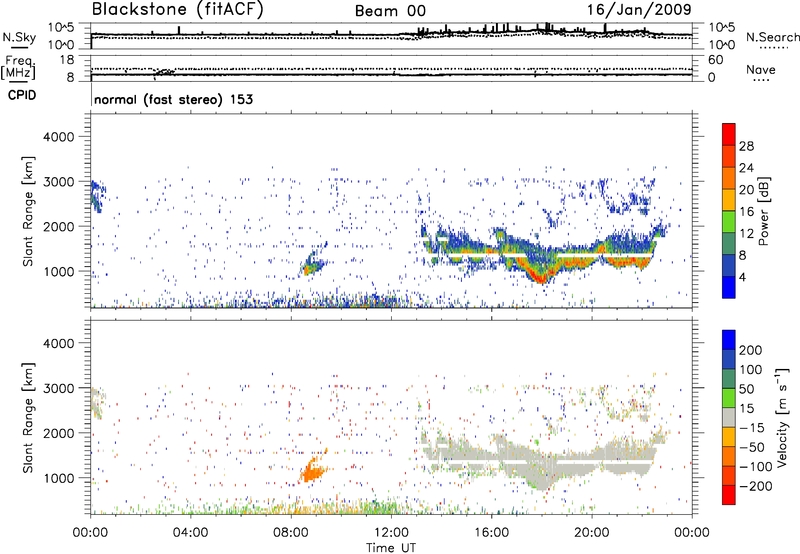Screen dimensions: 800x554
Task: Click the strong red power echo near 18:00
Action: point(540,276)
